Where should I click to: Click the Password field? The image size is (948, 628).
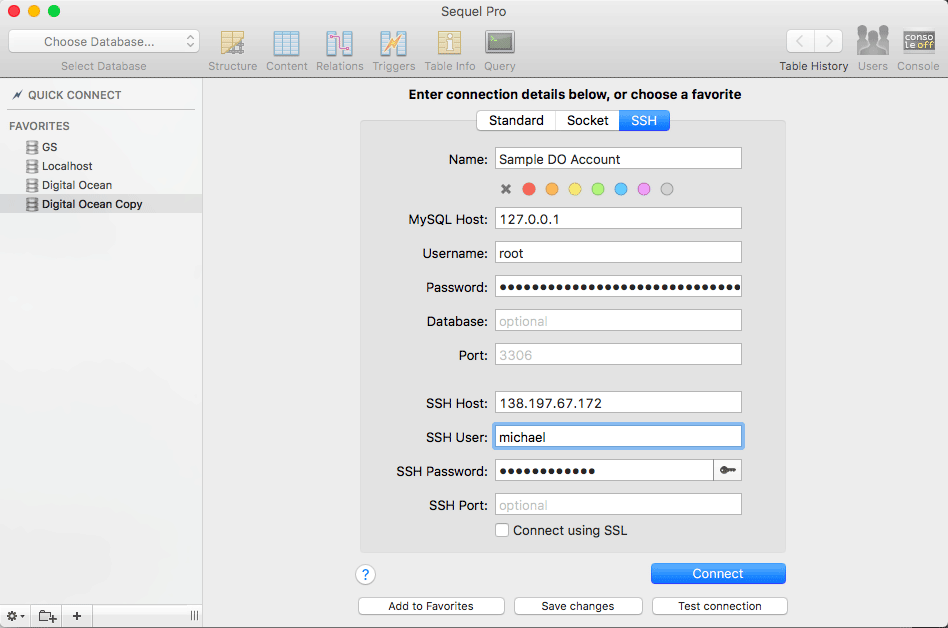[618, 286]
